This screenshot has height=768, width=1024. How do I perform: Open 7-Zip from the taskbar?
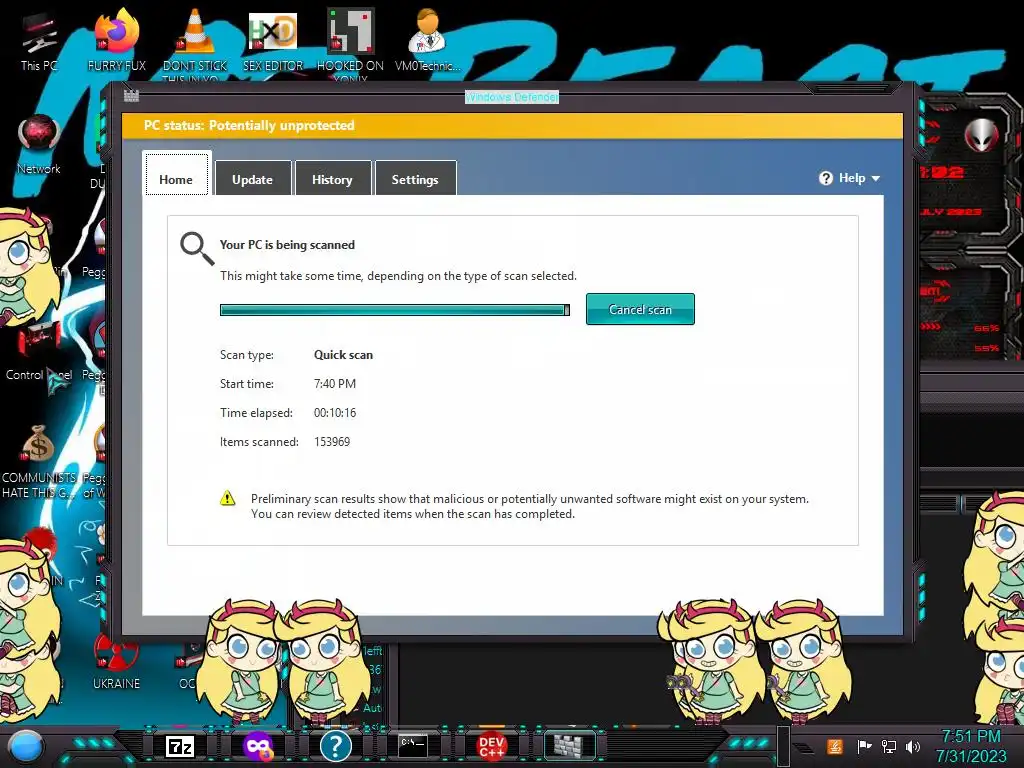(x=180, y=746)
